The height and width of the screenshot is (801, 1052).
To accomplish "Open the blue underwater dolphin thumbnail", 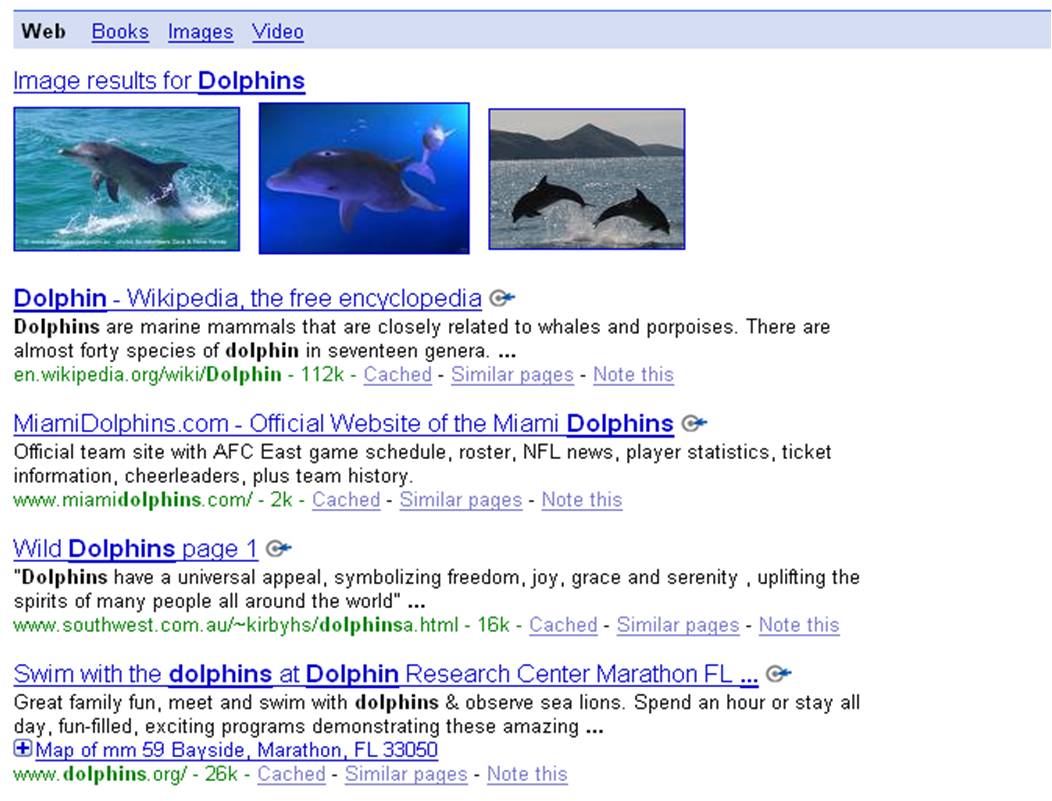I will pyautogui.click(x=364, y=178).
